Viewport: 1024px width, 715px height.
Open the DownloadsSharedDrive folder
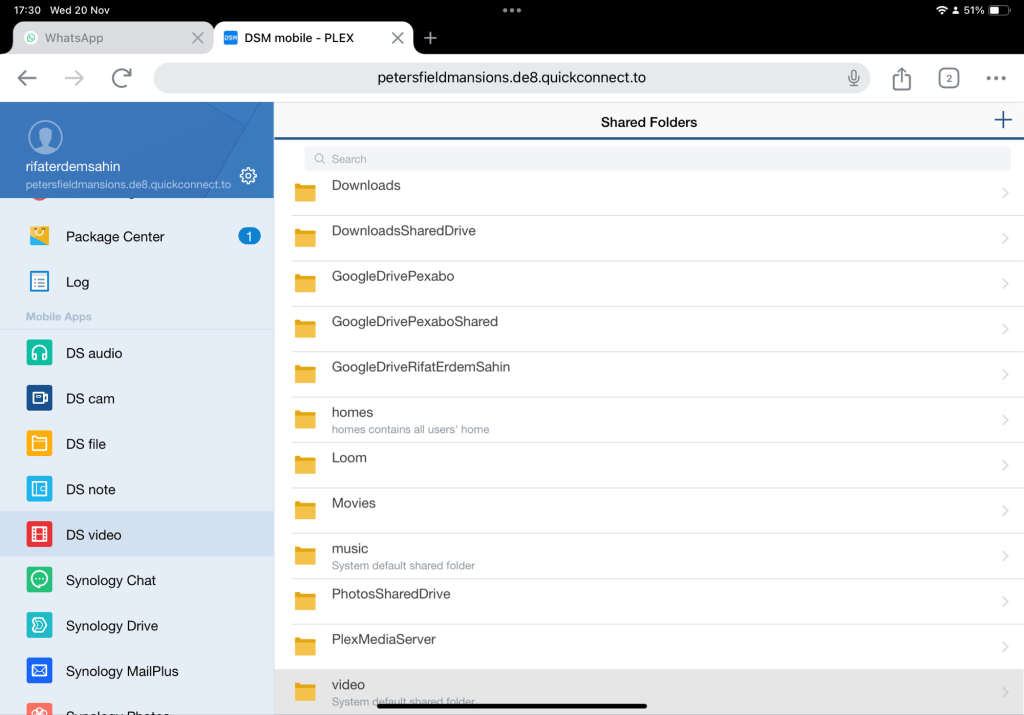click(x=649, y=238)
